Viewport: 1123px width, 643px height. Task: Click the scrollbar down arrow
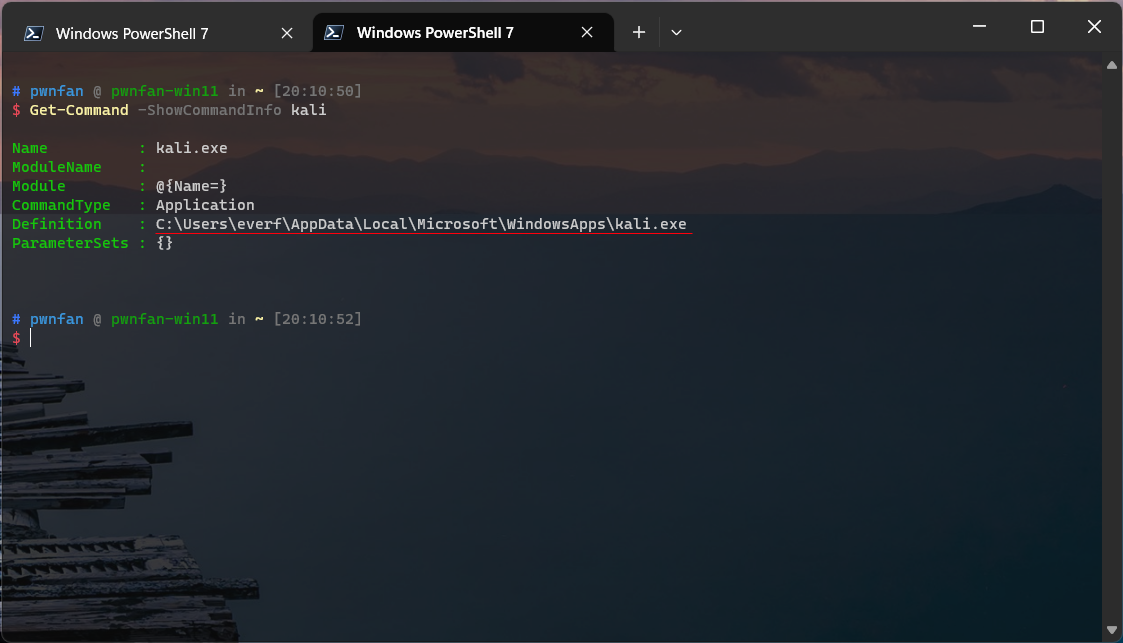pyautogui.click(x=1111, y=629)
